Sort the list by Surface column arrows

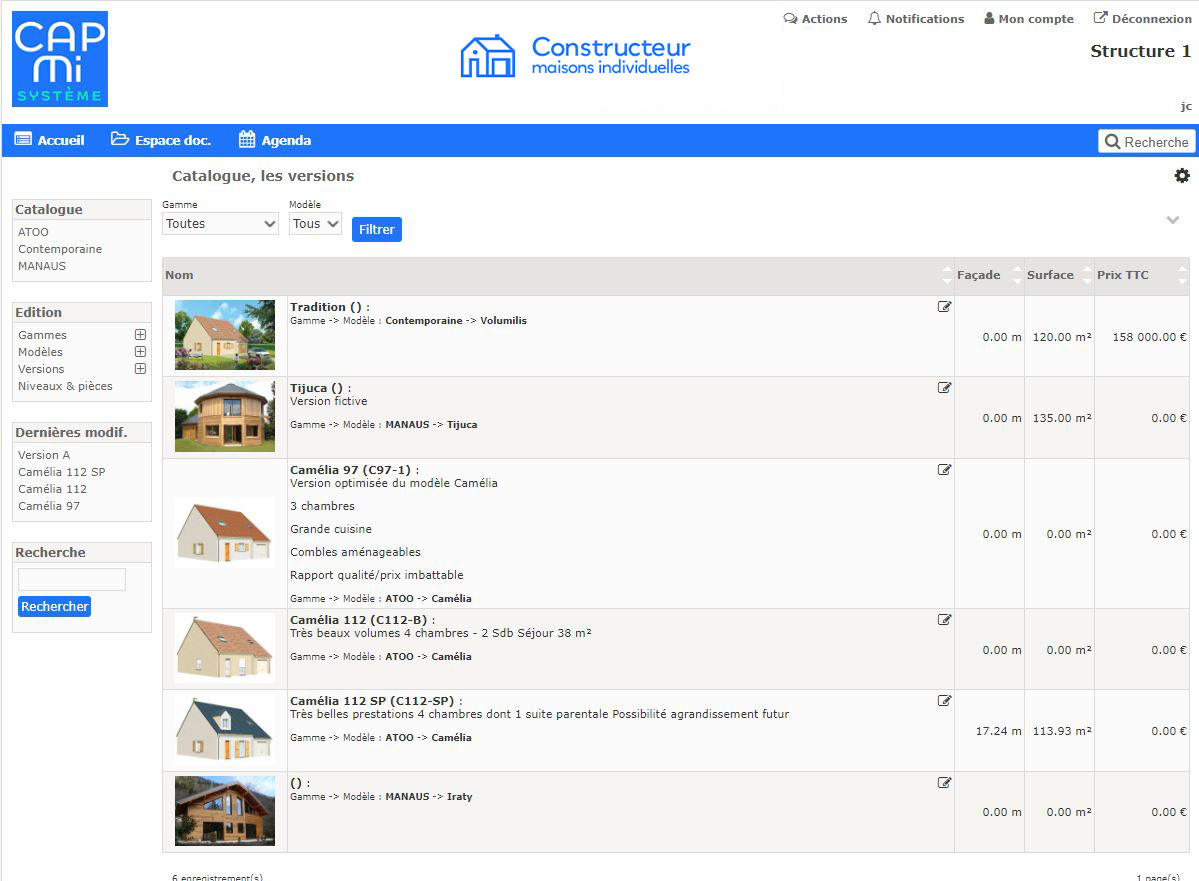(x=1087, y=275)
